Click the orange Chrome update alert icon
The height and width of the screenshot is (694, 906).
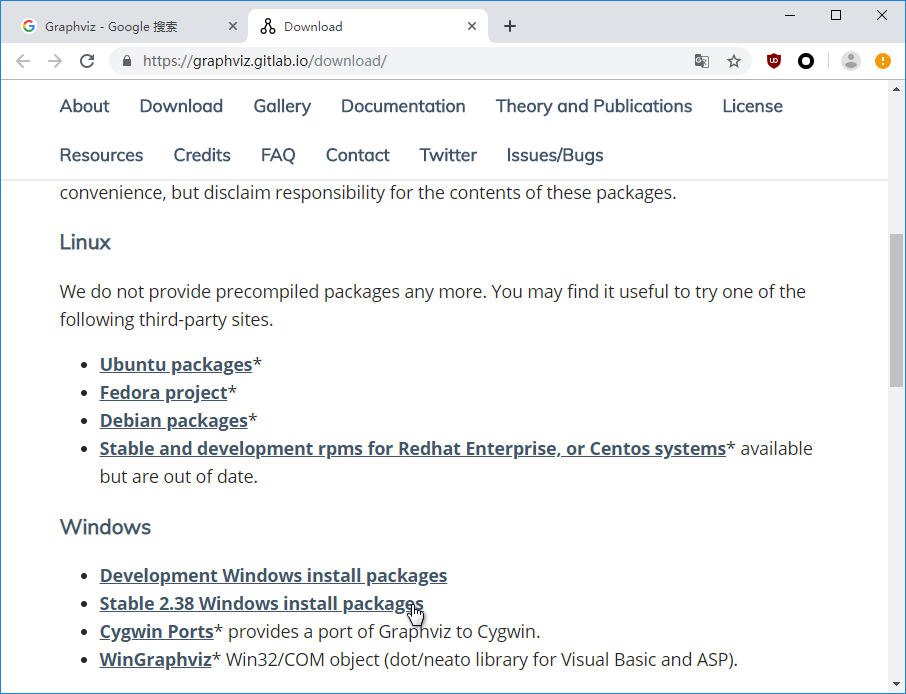pyautogui.click(x=883, y=61)
